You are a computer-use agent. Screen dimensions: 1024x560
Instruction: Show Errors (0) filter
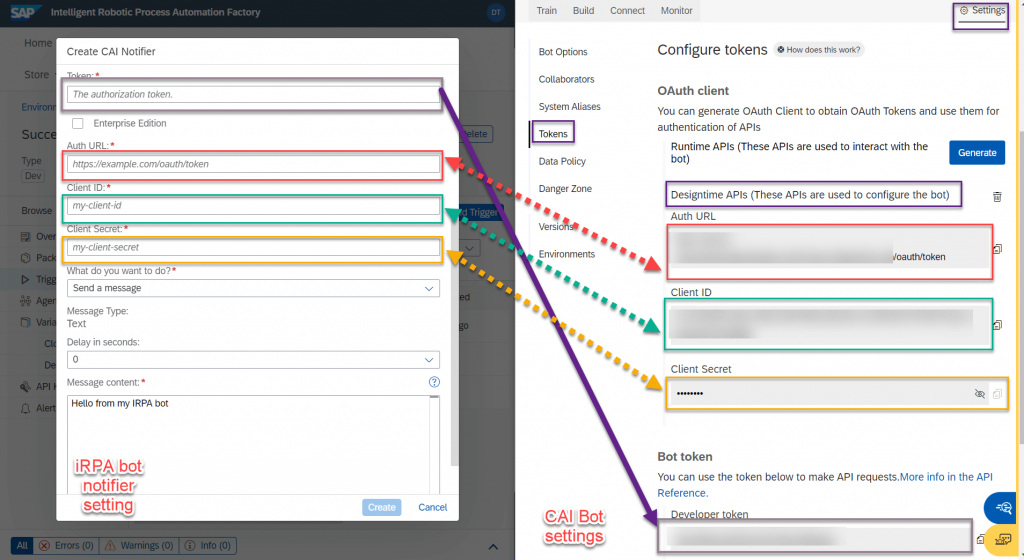(66, 546)
